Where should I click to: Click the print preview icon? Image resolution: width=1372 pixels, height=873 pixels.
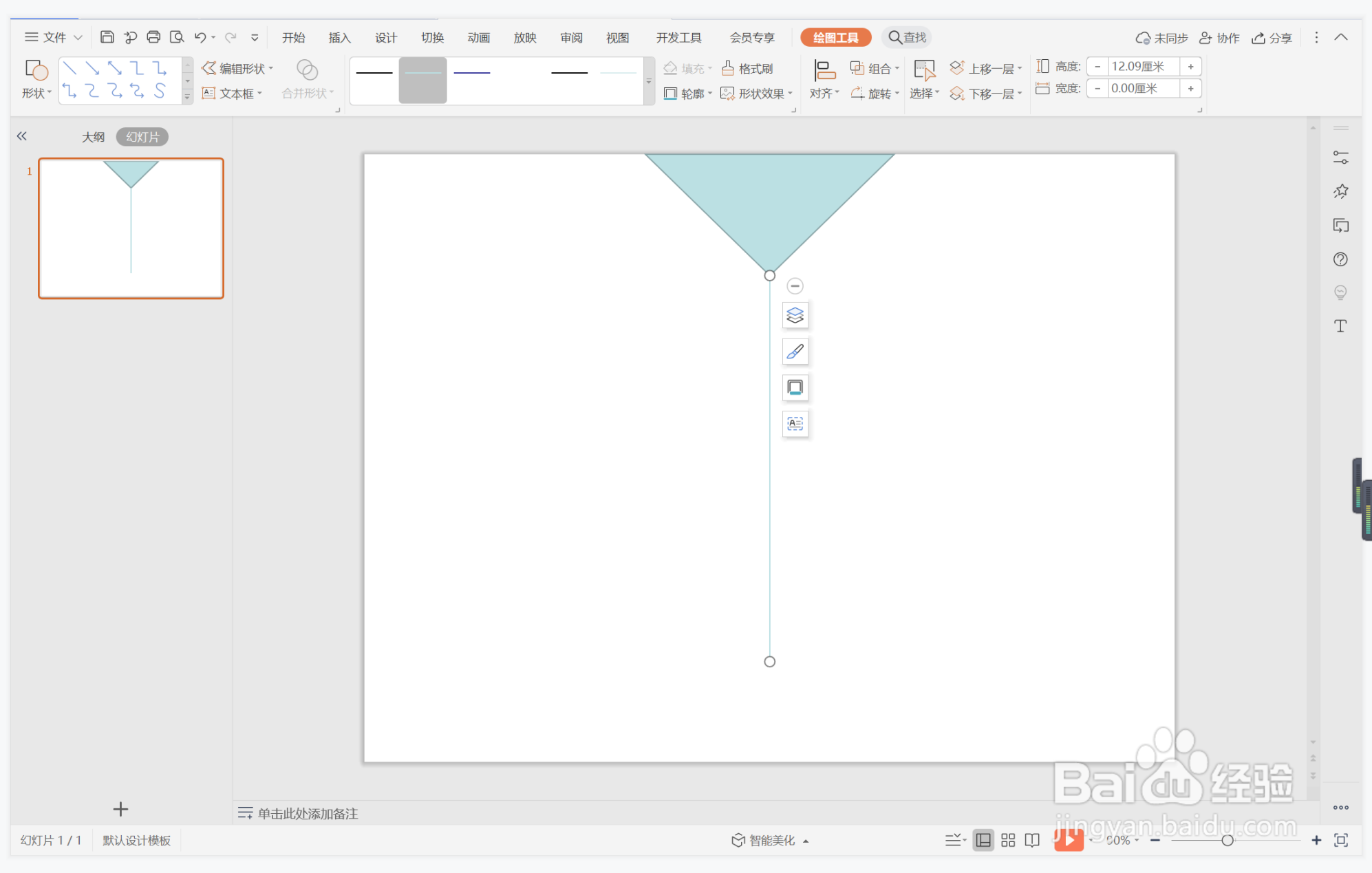(177, 37)
